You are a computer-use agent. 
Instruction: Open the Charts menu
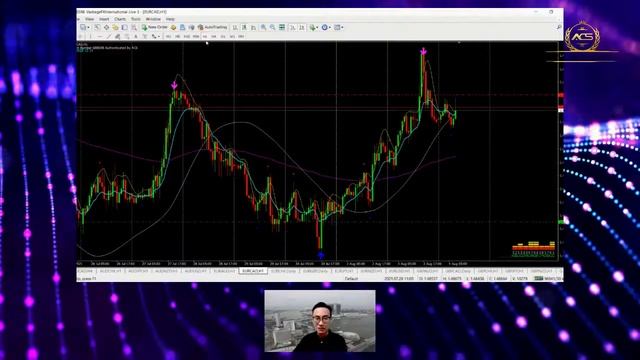[120, 19]
